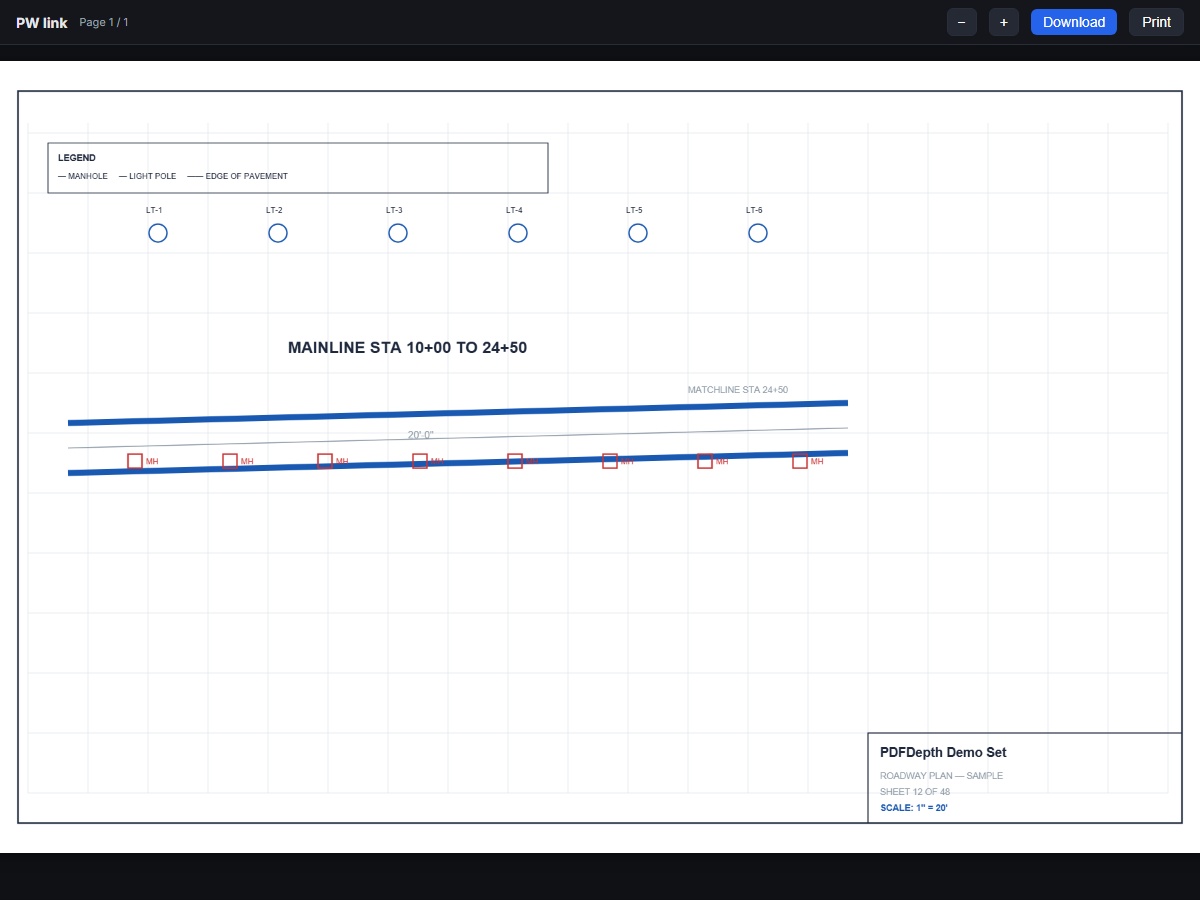The image size is (1200, 900).
Task: Click the 20'-0" dimension text
Action: (421, 435)
